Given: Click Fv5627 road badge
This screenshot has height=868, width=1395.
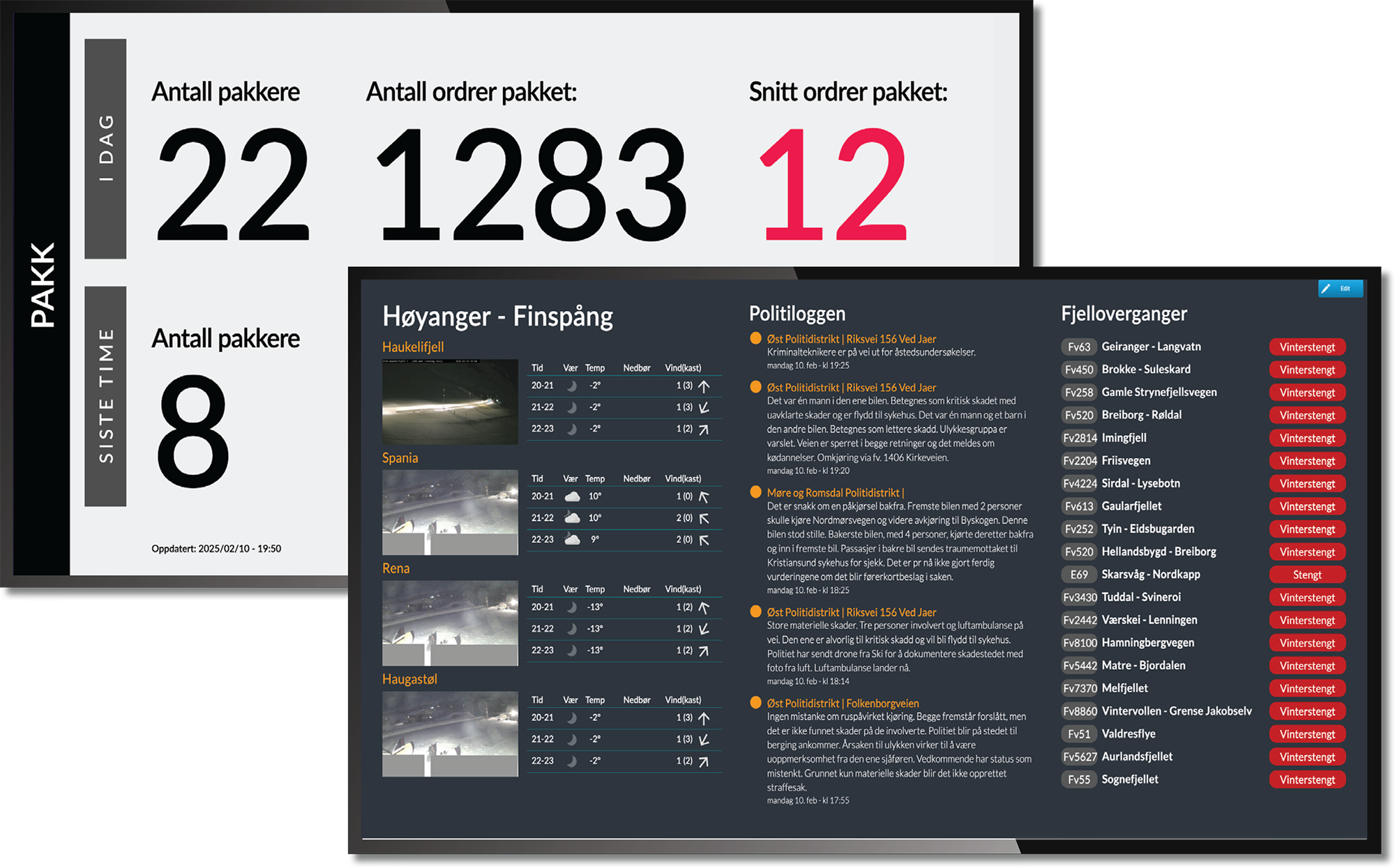Looking at the screenshot, I should [x=1079, y=756].
